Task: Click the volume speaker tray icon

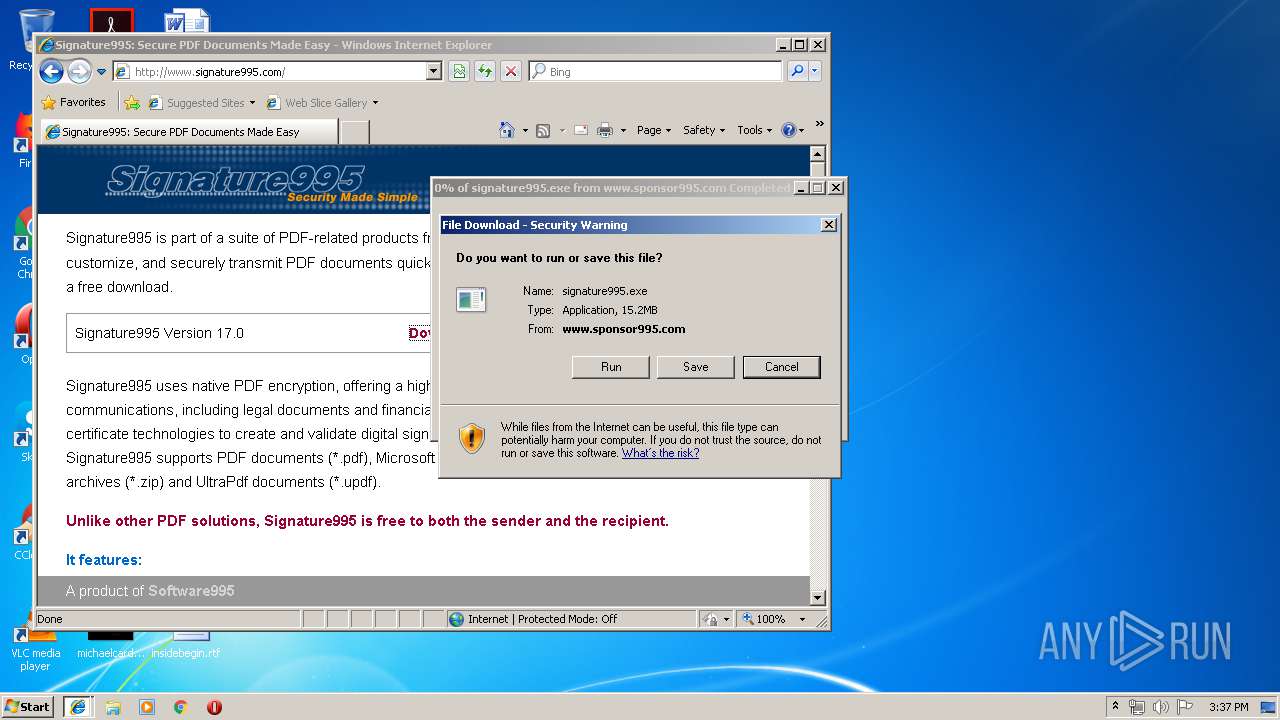Action: coord(1161,707)
